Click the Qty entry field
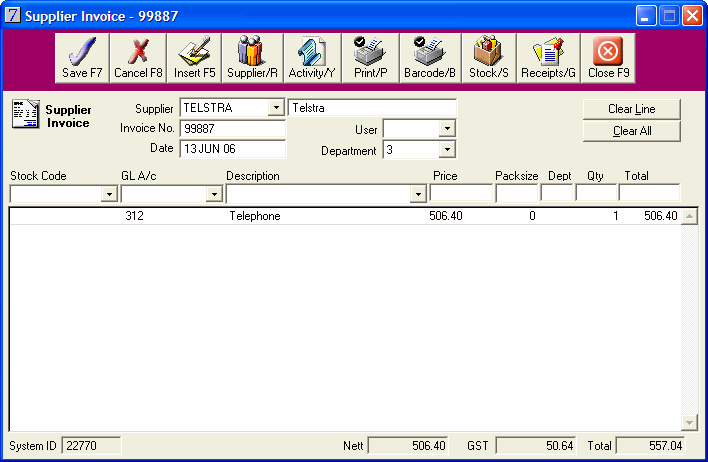 click(596, 193)
